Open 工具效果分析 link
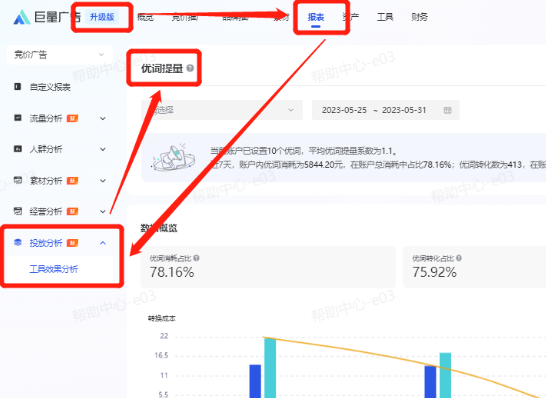 (x=54, y=269)
